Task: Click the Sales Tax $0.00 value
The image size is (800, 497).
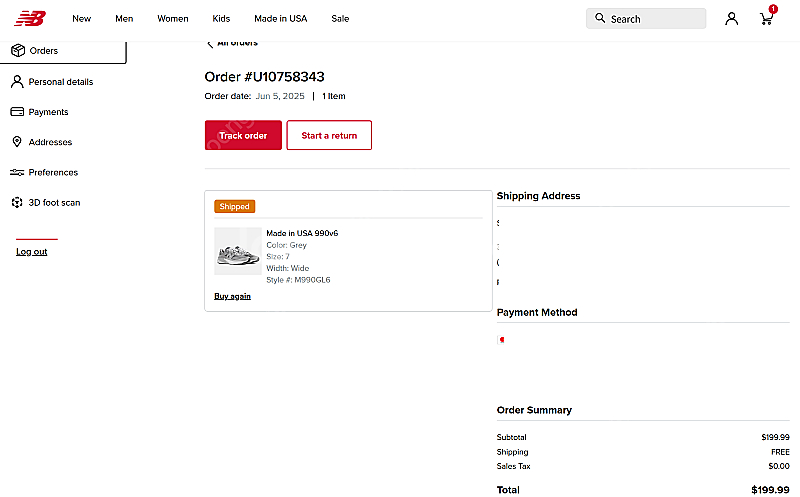Action: pos(779,466)
